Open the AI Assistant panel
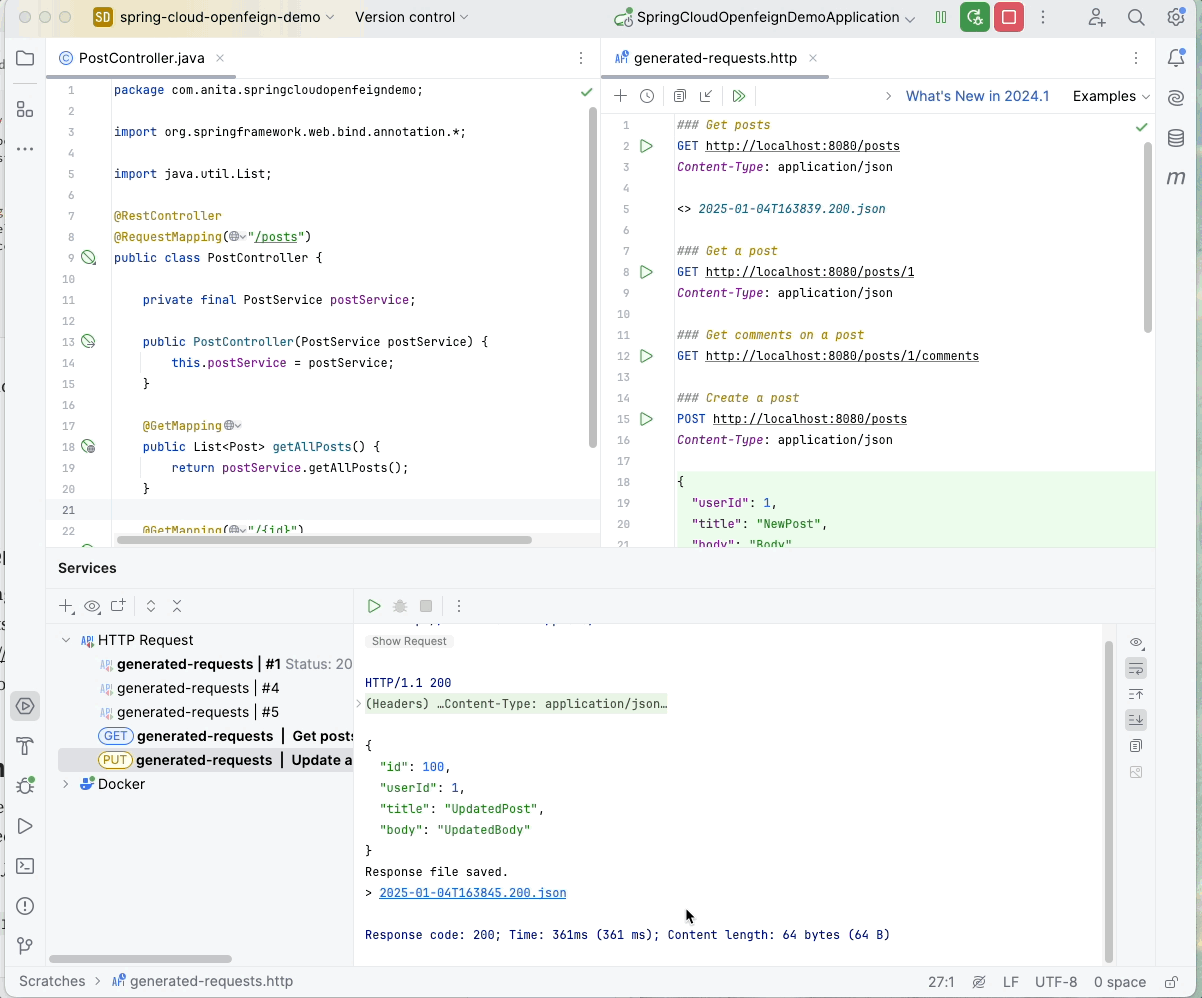1202x998 pixels. pos(1176,98)
